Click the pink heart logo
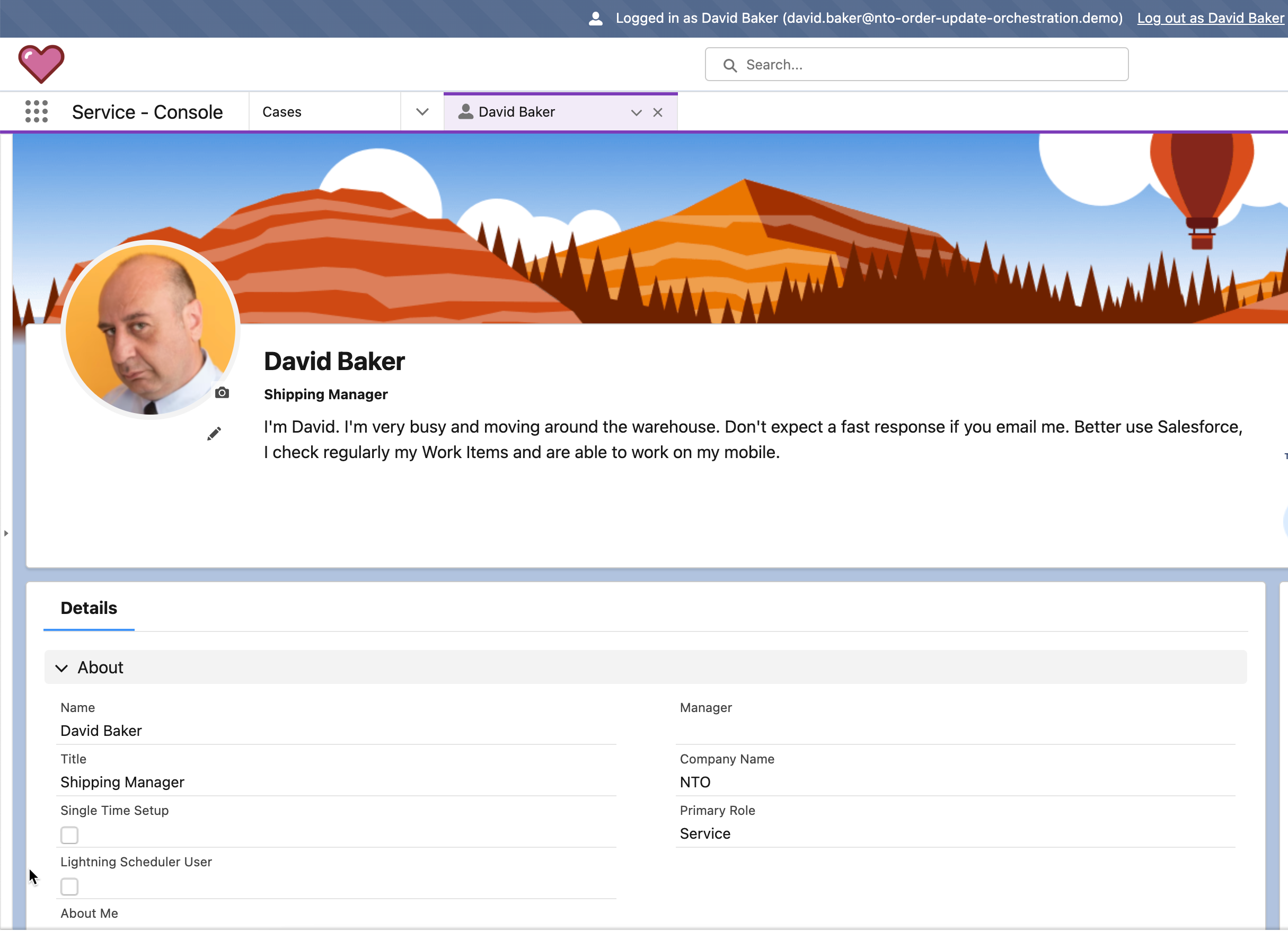The height and width of the screenshot is (931, 1288). click(41, 64)
